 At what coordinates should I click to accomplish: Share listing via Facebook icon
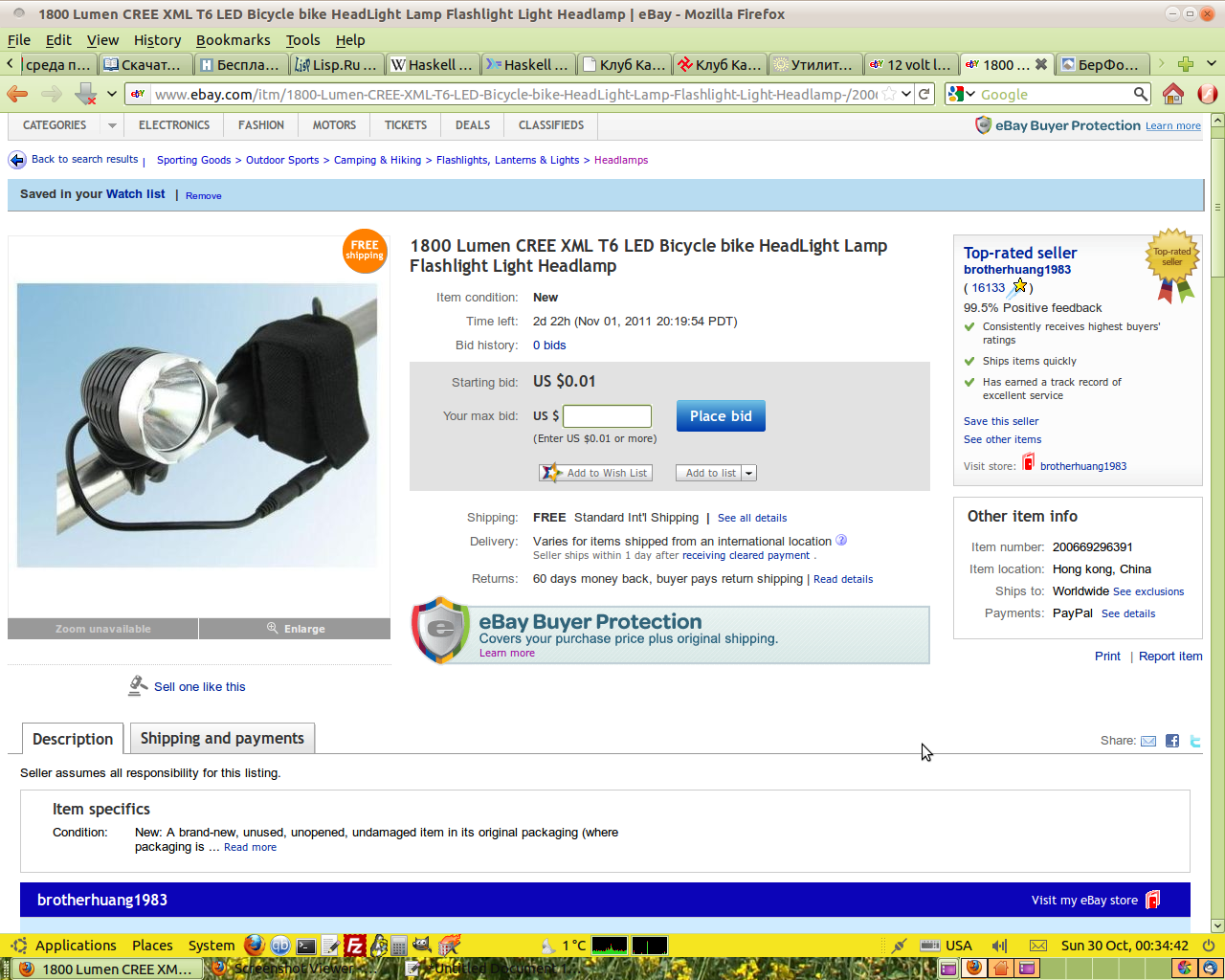(x=1172, y=741)
